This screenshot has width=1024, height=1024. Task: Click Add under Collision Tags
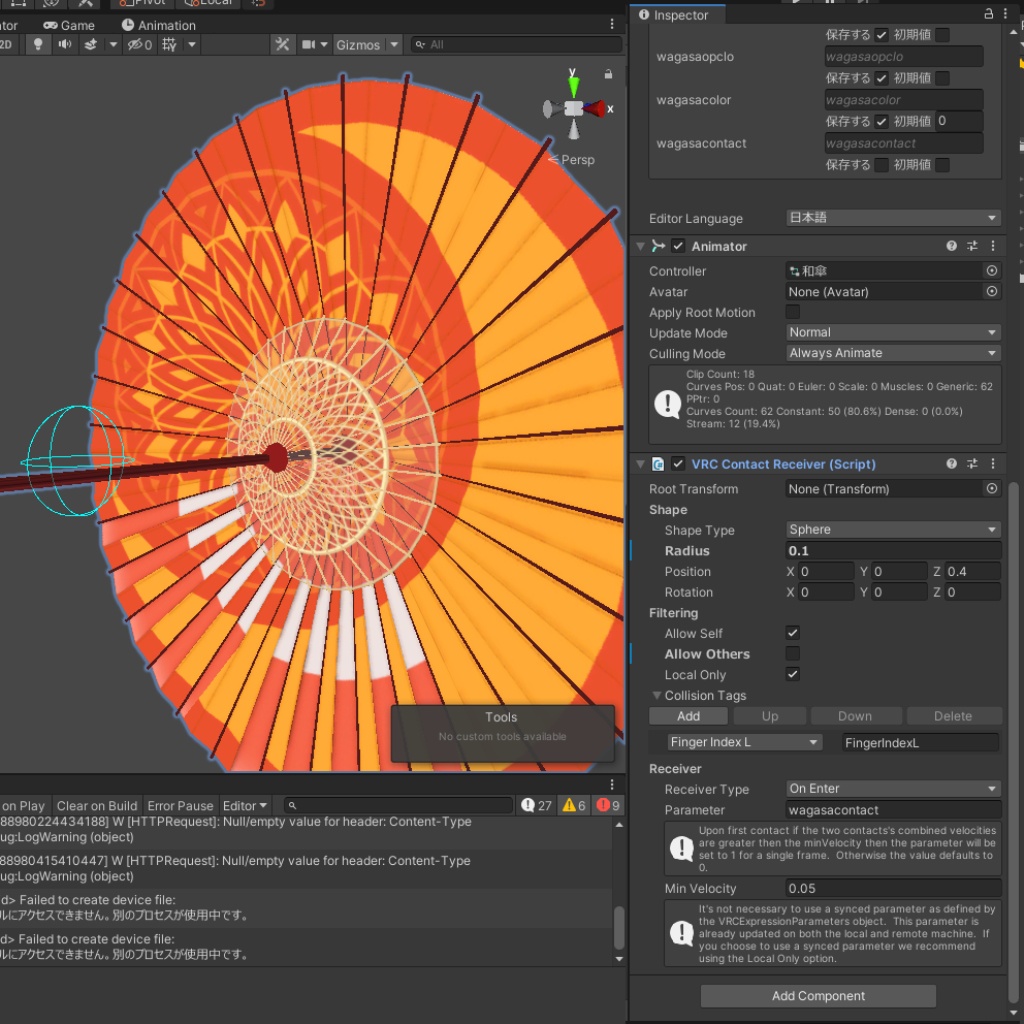pyautogui.click(x=688, y=716)
